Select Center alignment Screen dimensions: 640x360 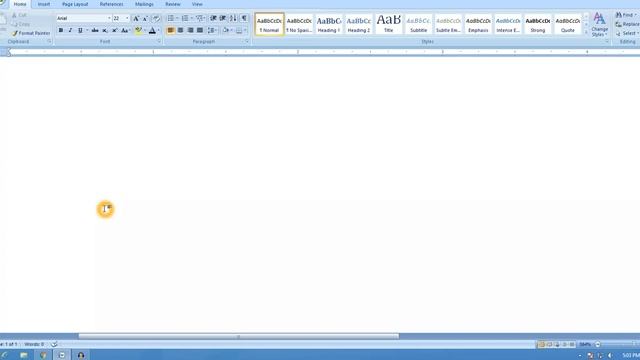[180, 30]
